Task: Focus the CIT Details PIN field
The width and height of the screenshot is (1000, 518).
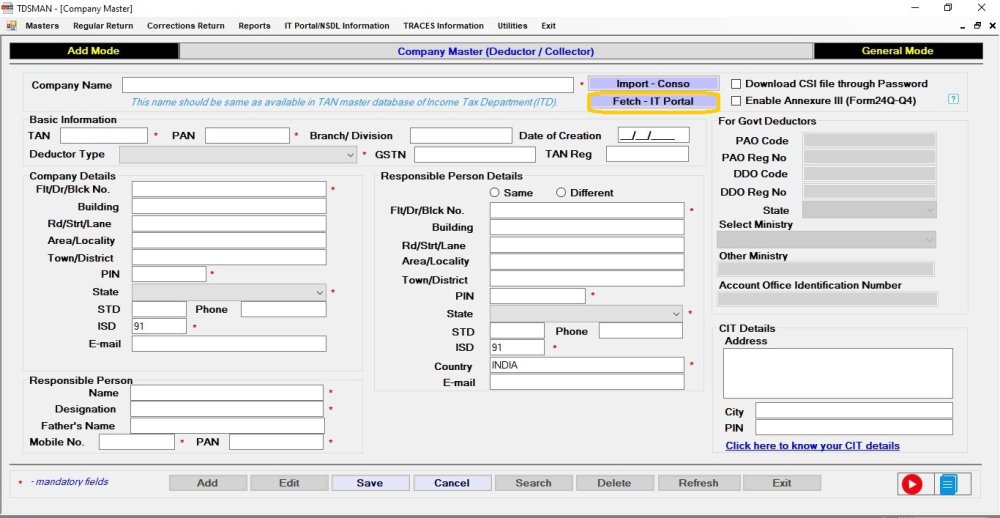Action: 854,427
